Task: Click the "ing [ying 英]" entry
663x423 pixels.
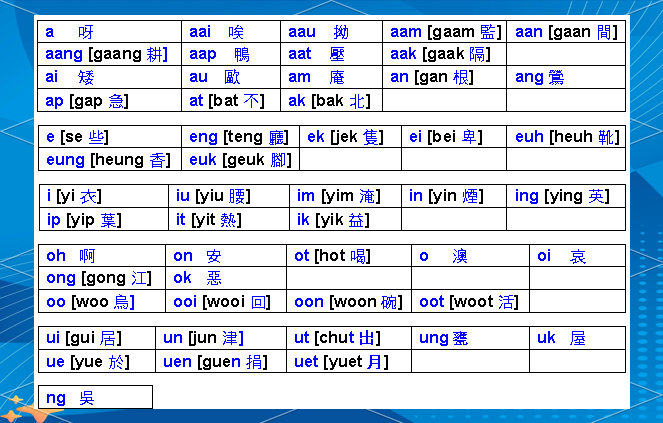Action: click(562, 197)
